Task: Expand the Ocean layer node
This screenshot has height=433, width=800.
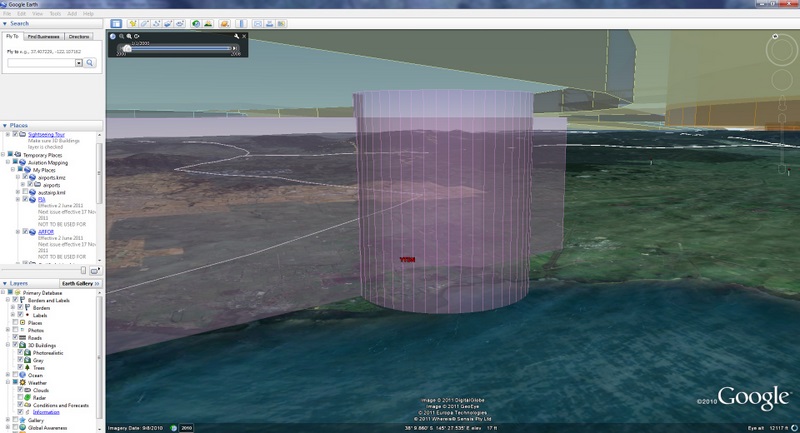Action: [8, 375]
